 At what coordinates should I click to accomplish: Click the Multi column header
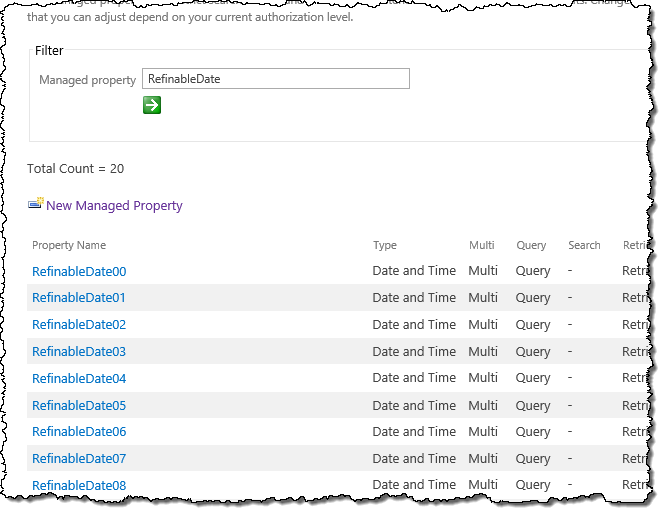tap(482, 245)
